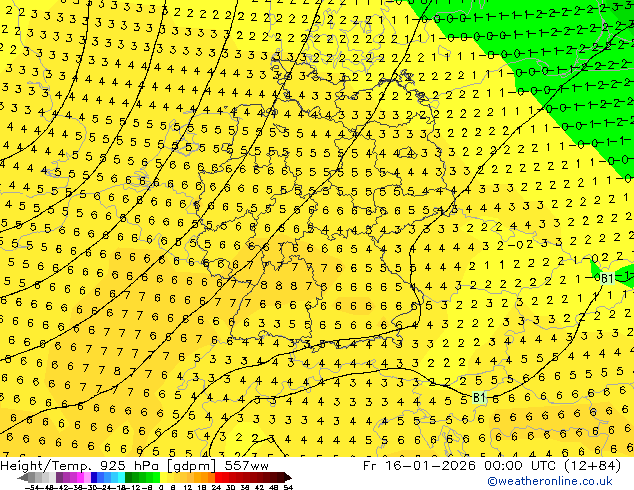The width and height of the screenshot is (634, 490).
Task: Select the B1 contour label beside the green patch
Action: pos(607,279)
